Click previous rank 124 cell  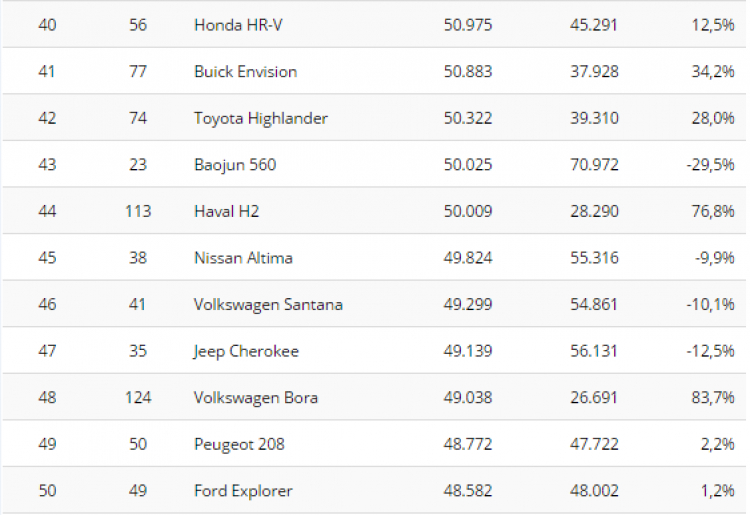[x=138, y=397]
